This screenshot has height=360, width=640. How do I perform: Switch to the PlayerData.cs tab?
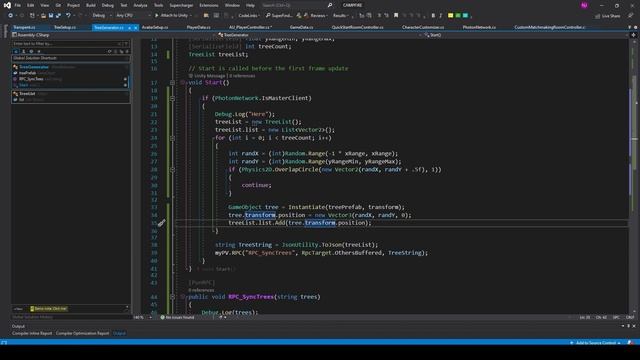199,27
